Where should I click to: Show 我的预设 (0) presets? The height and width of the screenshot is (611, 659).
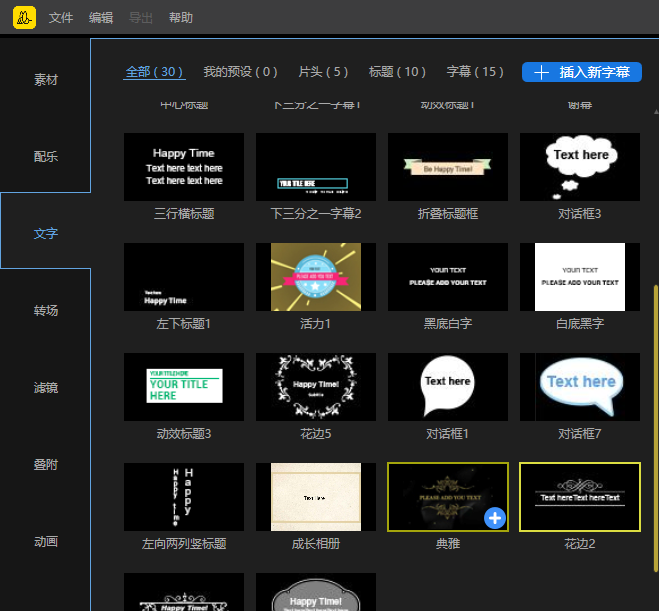(240, 72)
